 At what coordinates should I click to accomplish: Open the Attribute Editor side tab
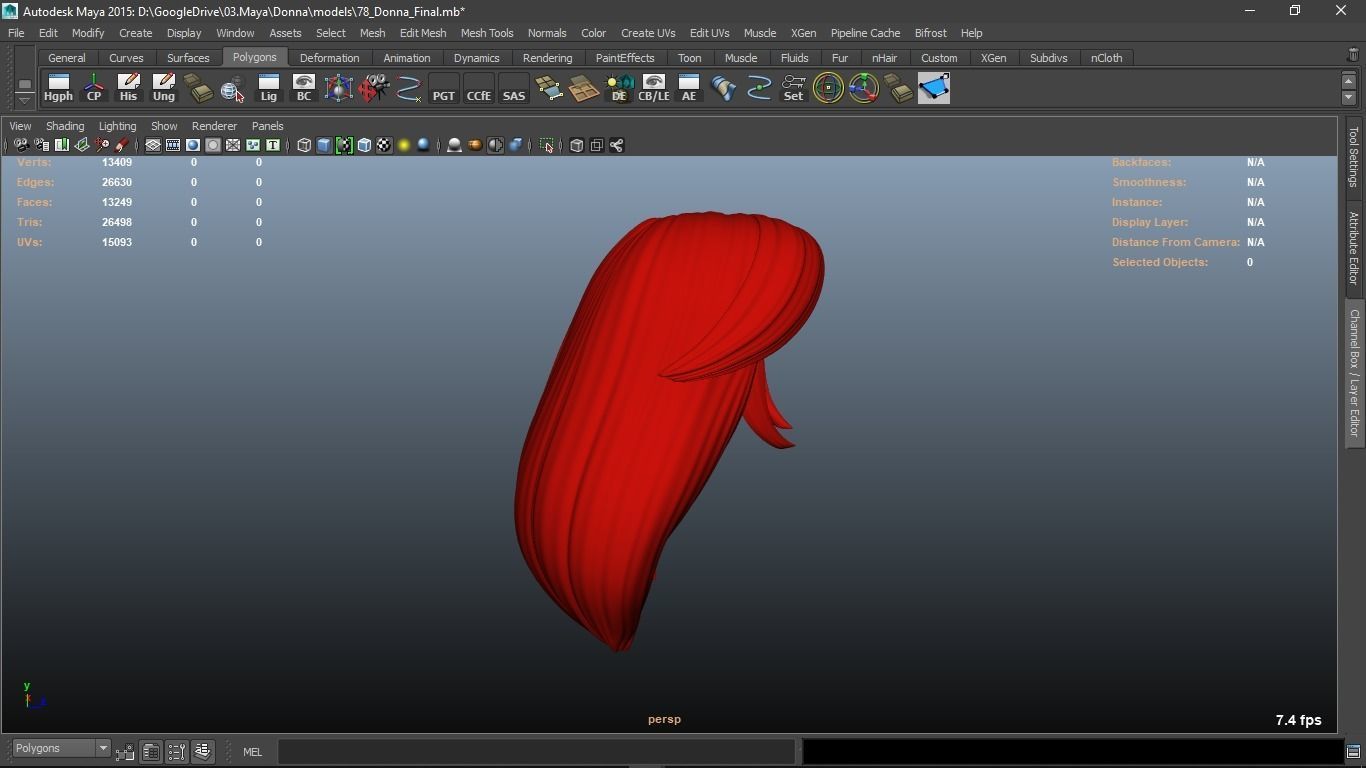[x=1354, y=249]
